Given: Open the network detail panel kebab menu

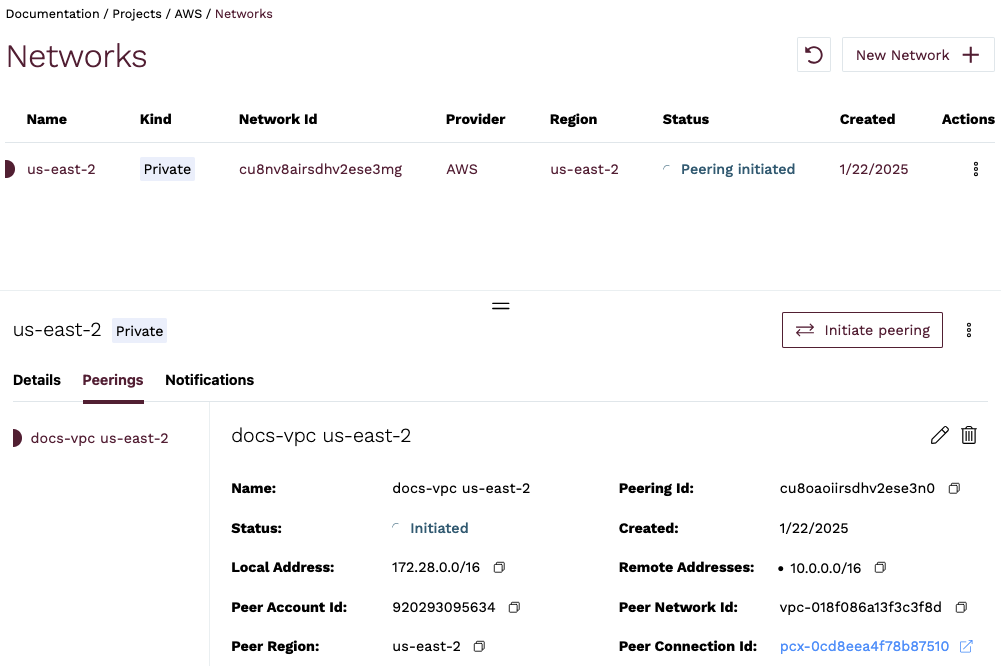Looking at the screenshot, I should tap(968, 330).
